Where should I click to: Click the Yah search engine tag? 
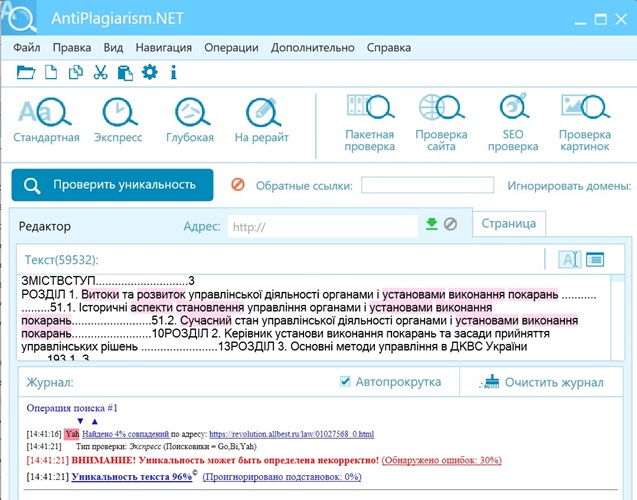(72, 434)
